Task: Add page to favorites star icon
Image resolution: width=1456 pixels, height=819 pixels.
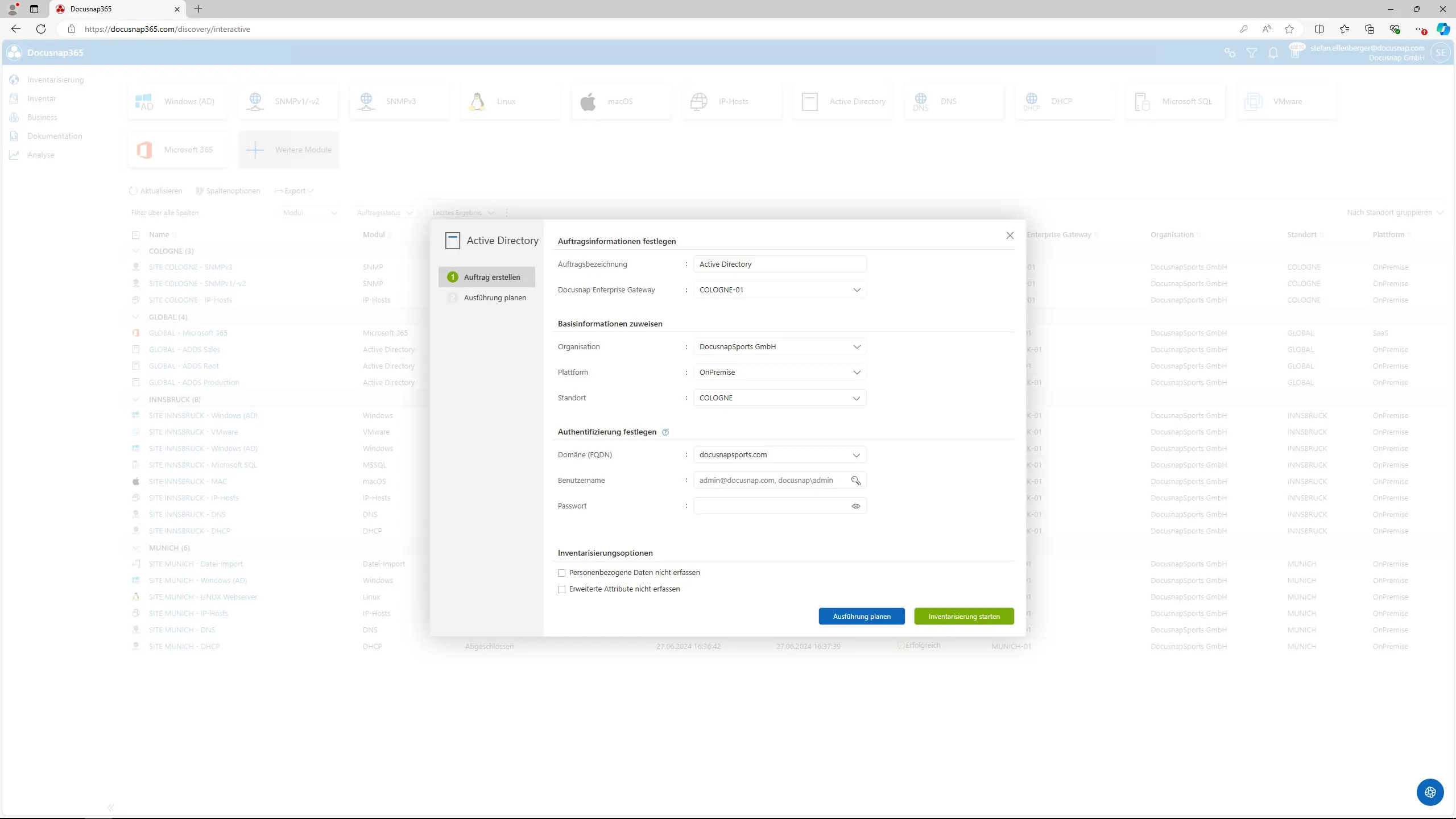Action: click(1289, 29)
